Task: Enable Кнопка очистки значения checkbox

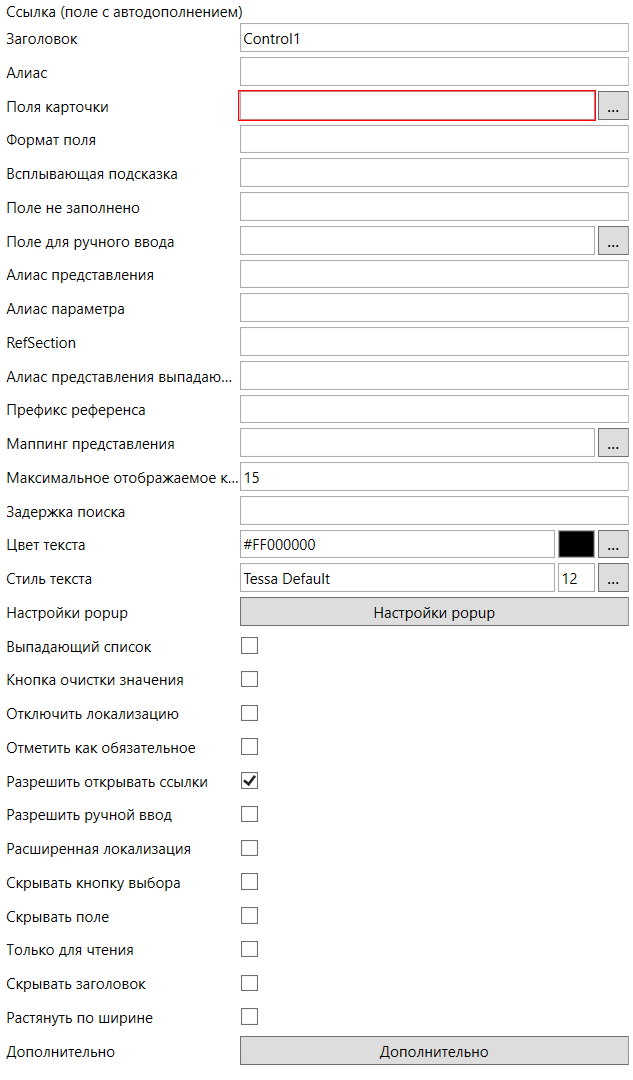Action: click(250, 680)
